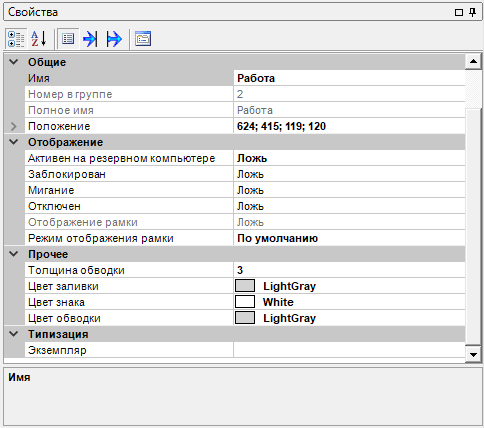484x428 pixels.
Task: Expand the Положение property
Action: [x=14, y=126]
